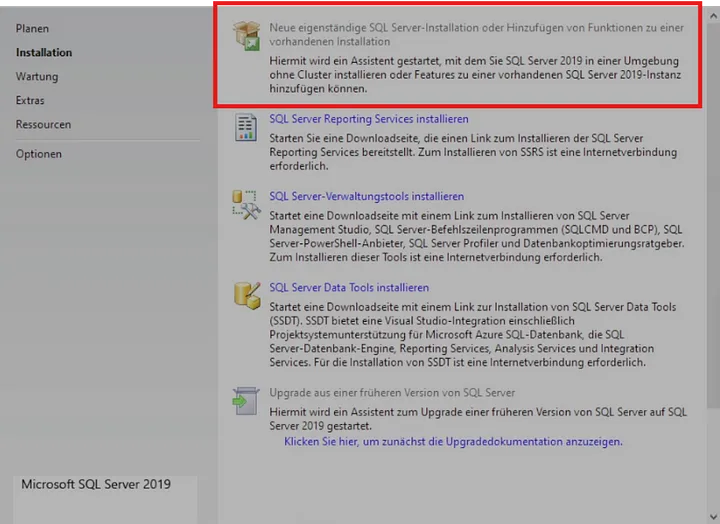Open the Upgradedokumentation anzeigen link

click(453, 441)
